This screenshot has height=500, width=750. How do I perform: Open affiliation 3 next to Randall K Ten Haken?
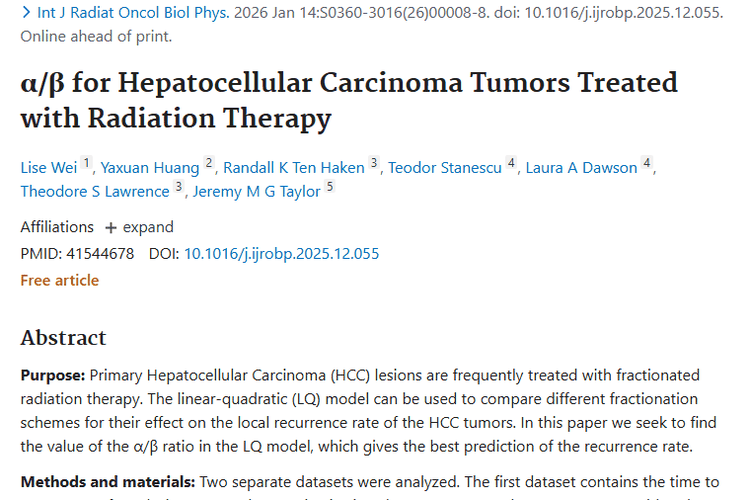point(374,162)
